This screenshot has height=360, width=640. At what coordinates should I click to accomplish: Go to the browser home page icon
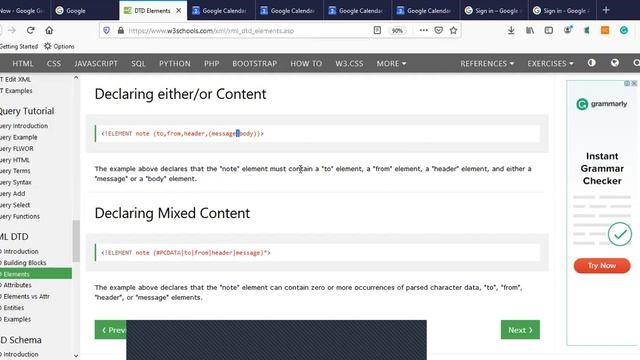(x=49, y=30)
